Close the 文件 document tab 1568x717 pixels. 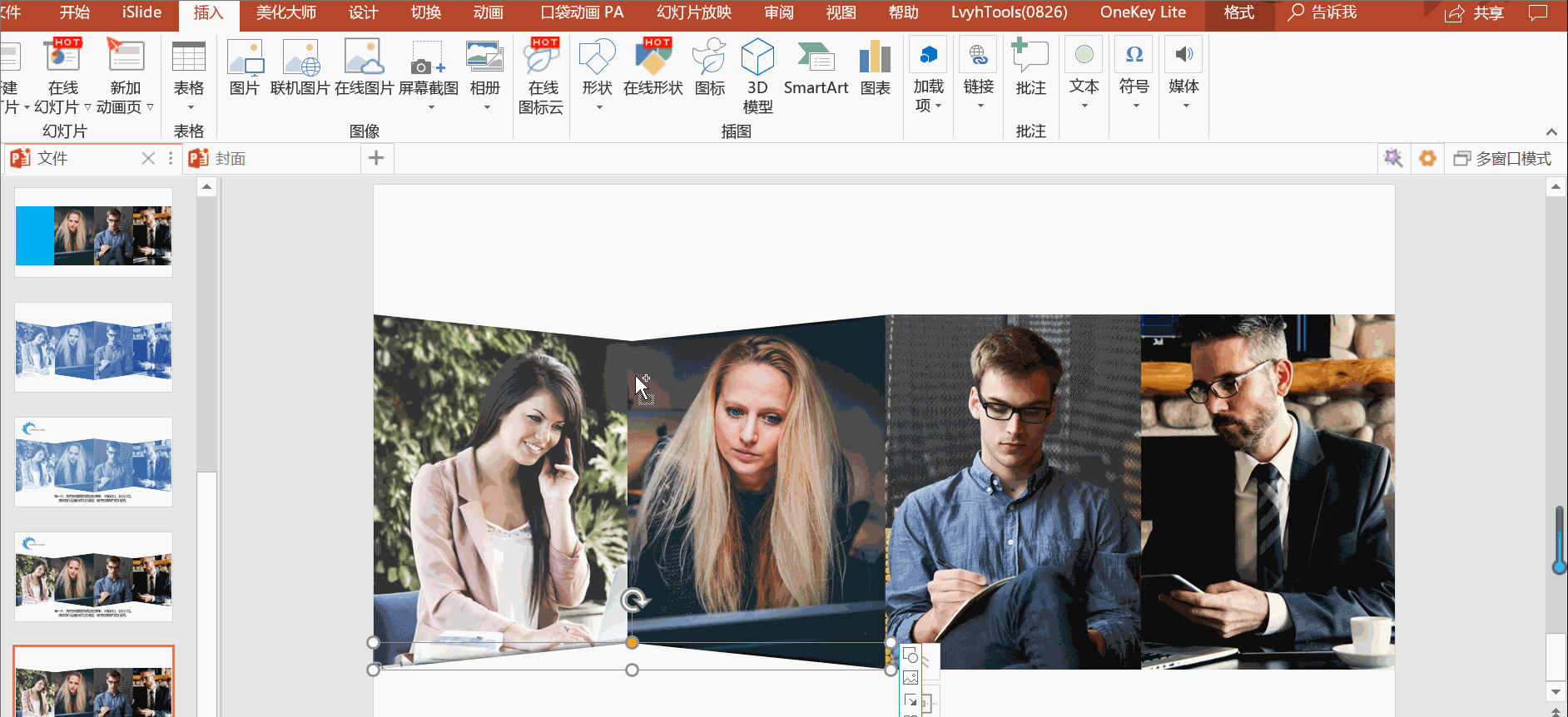pyautogui.click(x=148, y=158)
